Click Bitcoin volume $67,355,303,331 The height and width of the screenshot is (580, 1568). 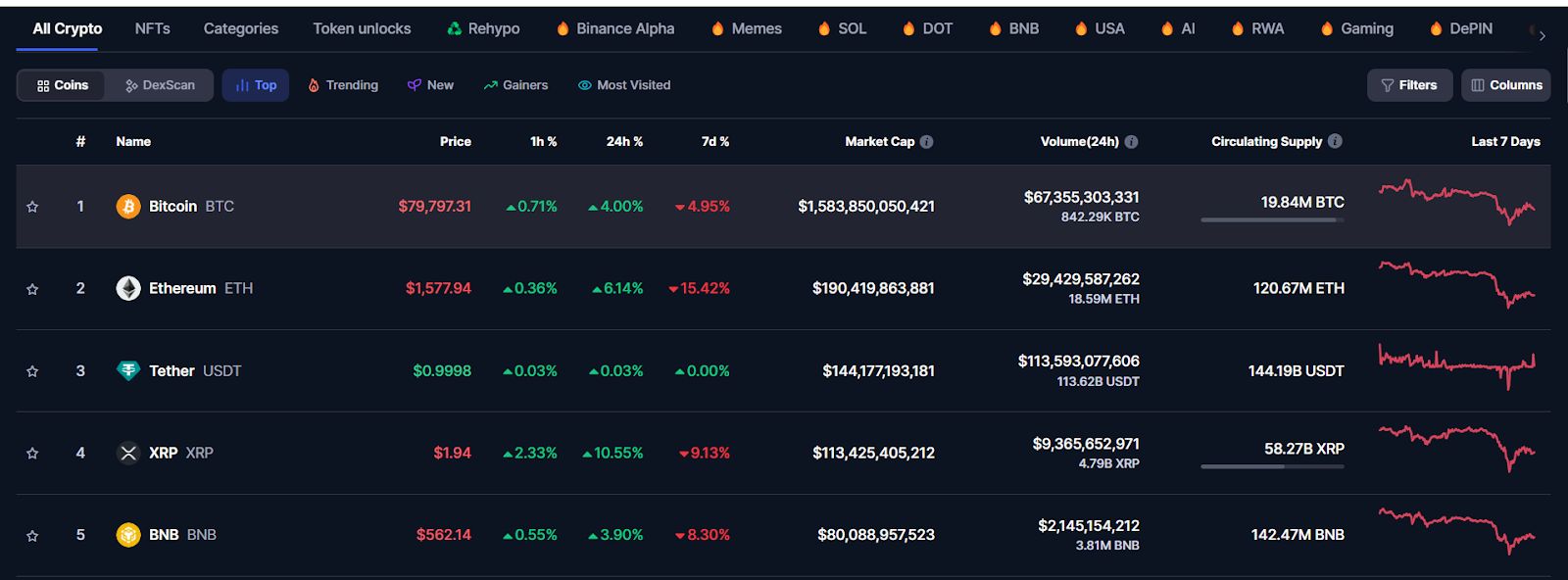click(1082, 198)
